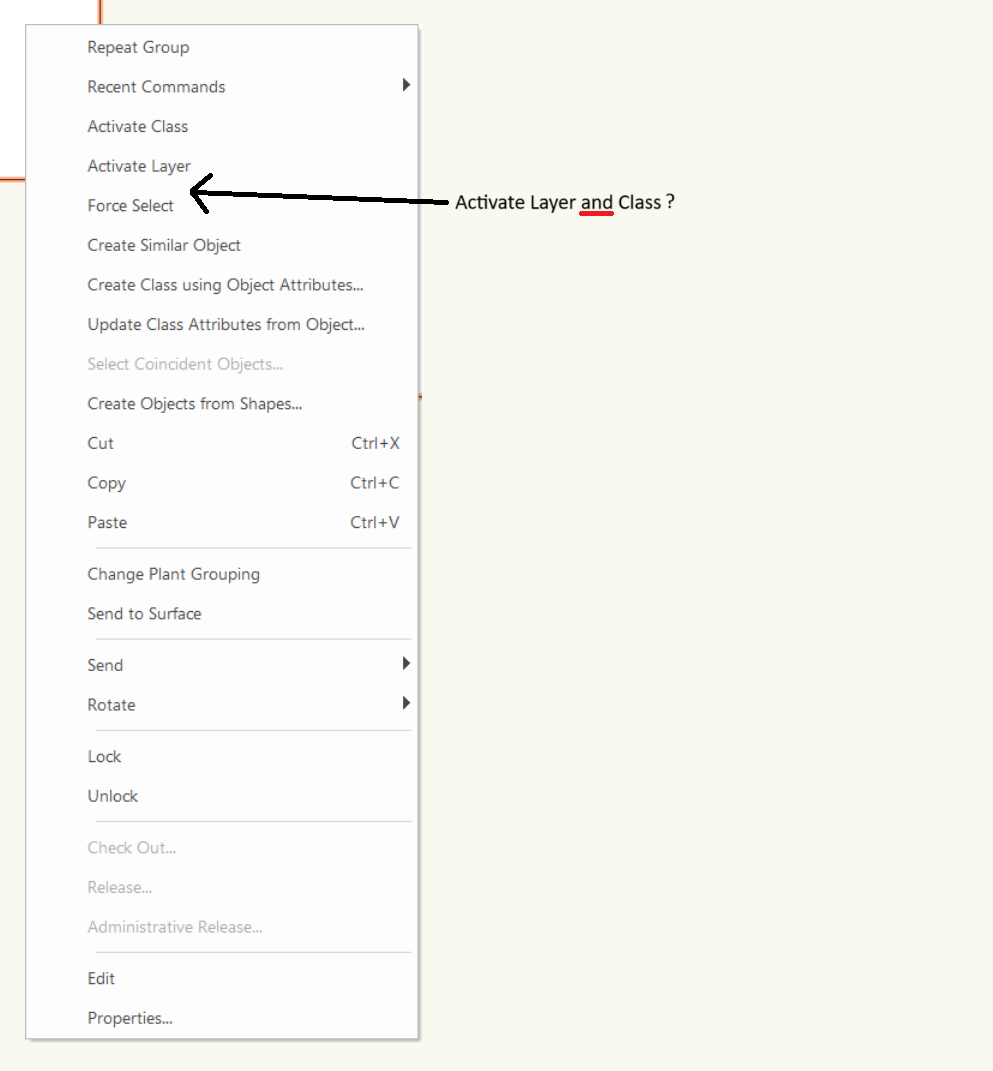Select Activate Layer
Image resolution: width=993 pixels, height=1071 pixels.
pos(139,166)
